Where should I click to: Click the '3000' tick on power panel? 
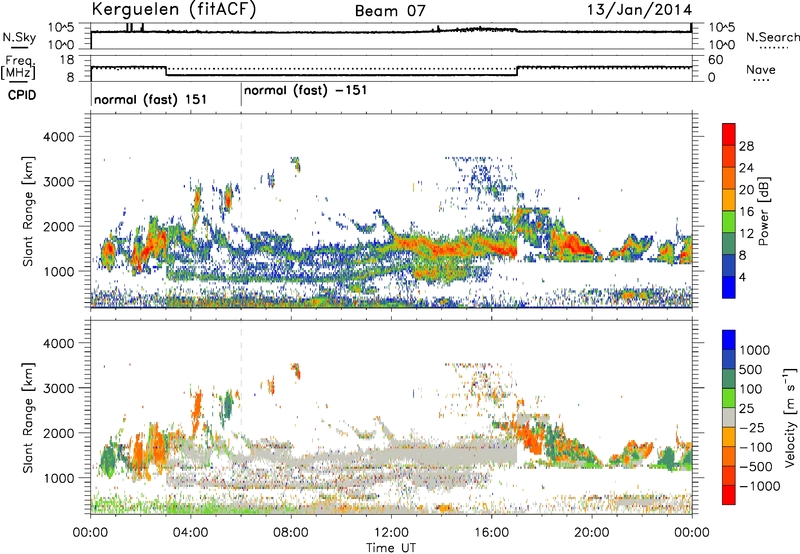[x=59, y=182]
